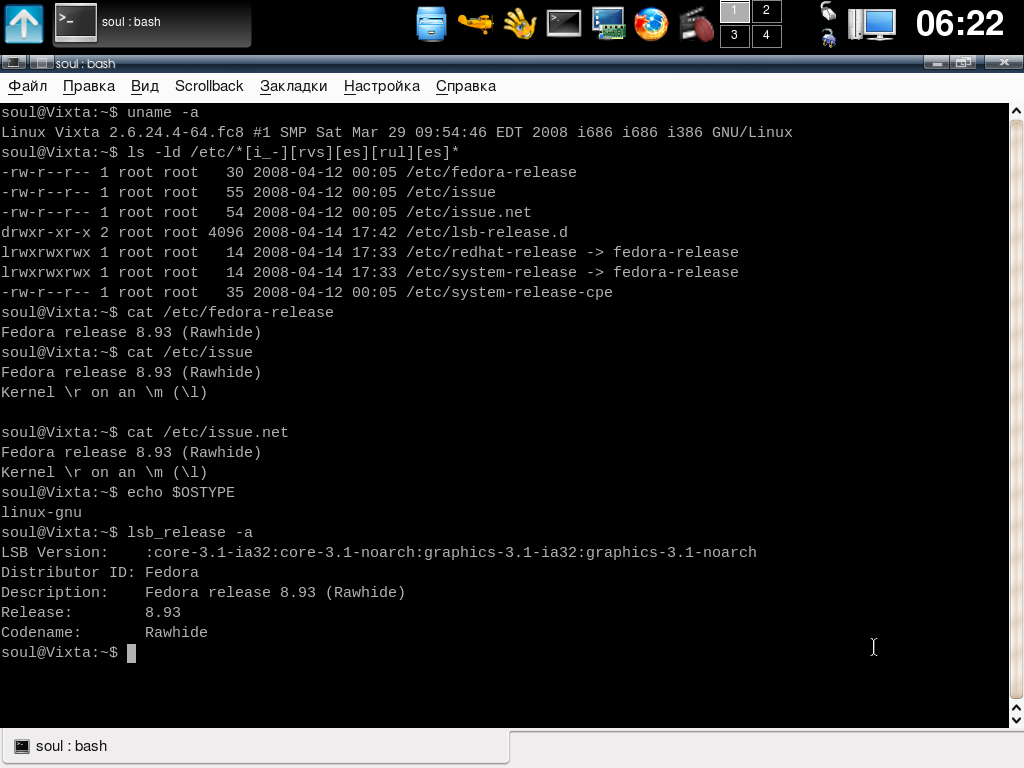Viewport: 1024px width, 768px height.
Task: Open the Правка menu
Action: point(89,86)
